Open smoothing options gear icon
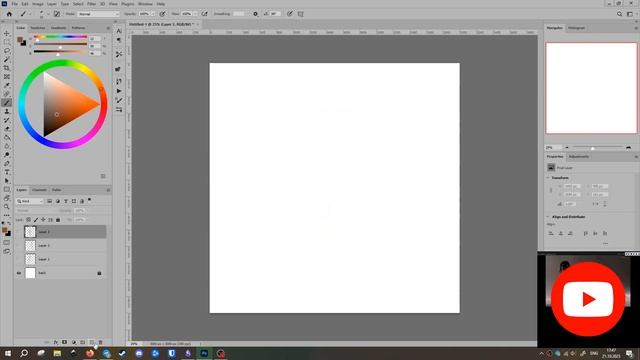The height and width of the screenshot is (360, 640). 256,14
